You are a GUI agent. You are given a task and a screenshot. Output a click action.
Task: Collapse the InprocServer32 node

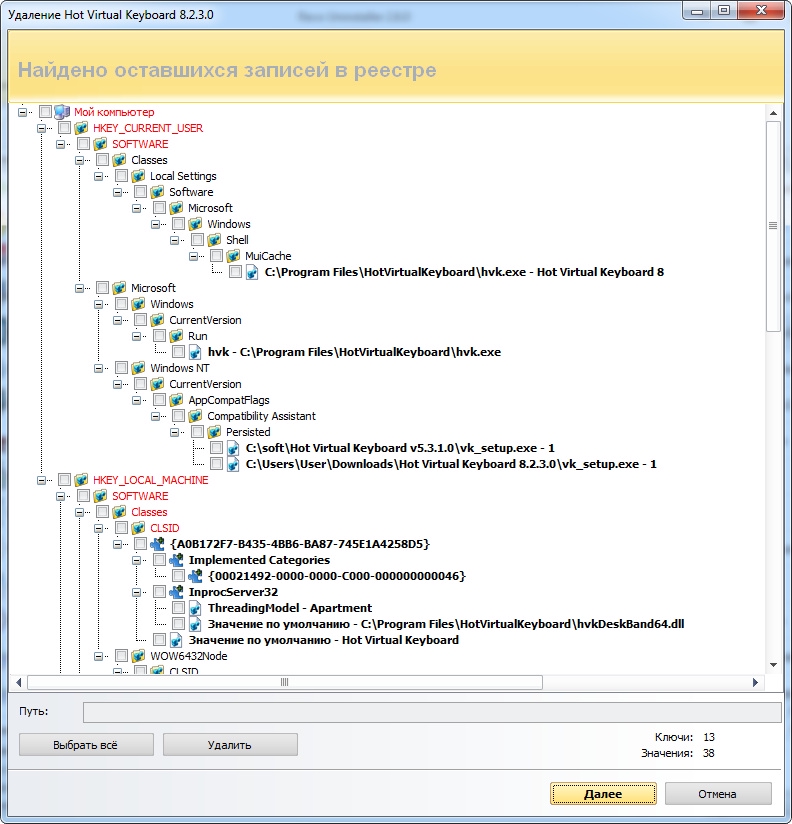[137, 592]
